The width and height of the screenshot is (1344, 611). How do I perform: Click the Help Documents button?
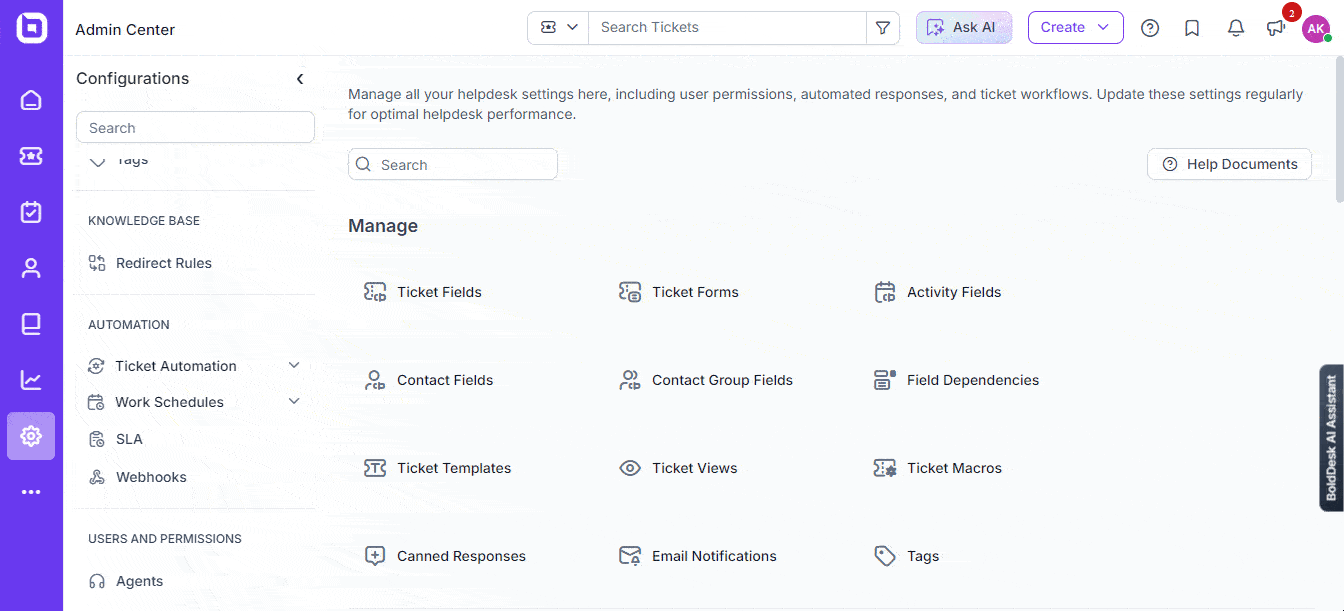pyautogui.click(x=1229, y=164)
